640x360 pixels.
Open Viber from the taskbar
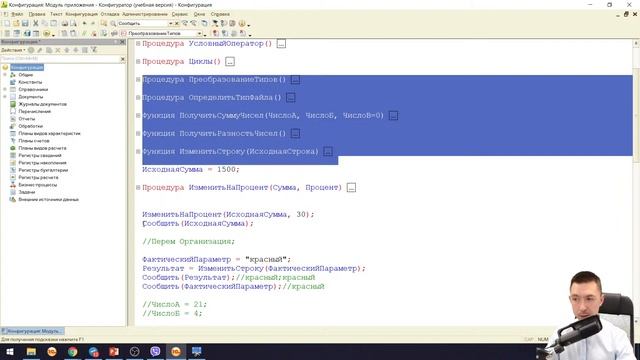pos(155,351)
